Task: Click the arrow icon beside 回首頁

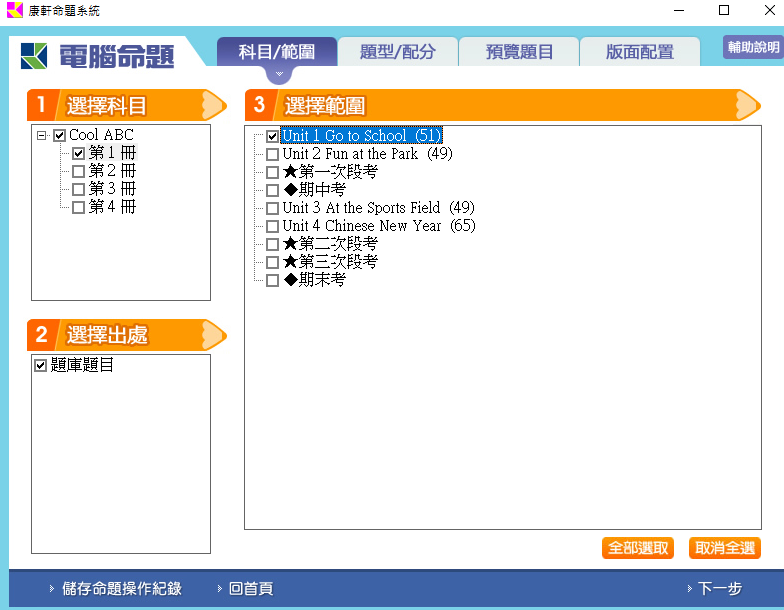Action: tap(219, 589)
